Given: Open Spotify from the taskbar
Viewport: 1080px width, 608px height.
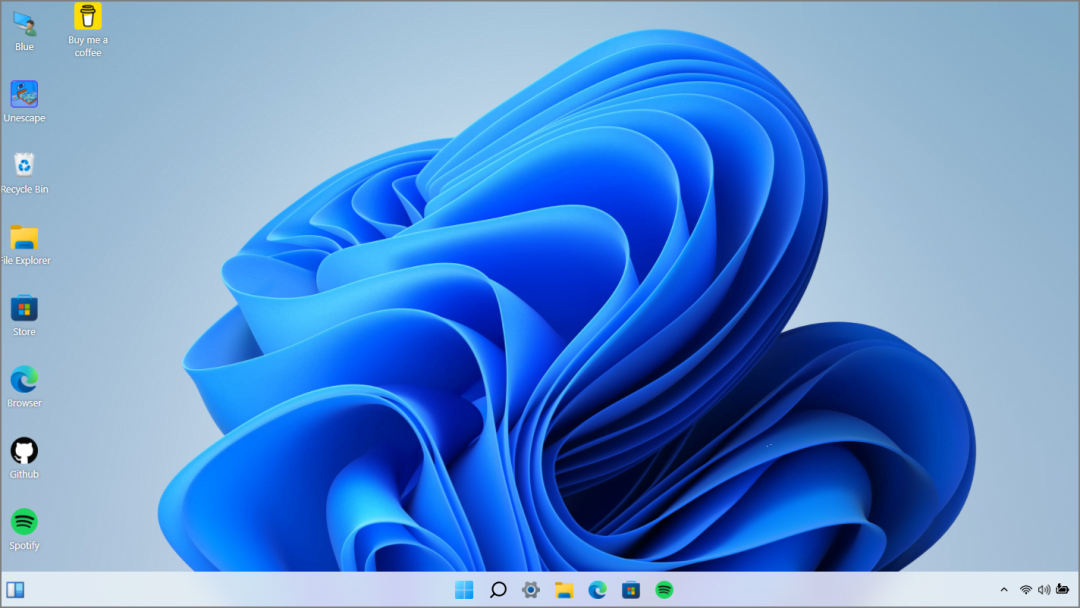Looking at the screenshot, I should [x=664, y=590].
